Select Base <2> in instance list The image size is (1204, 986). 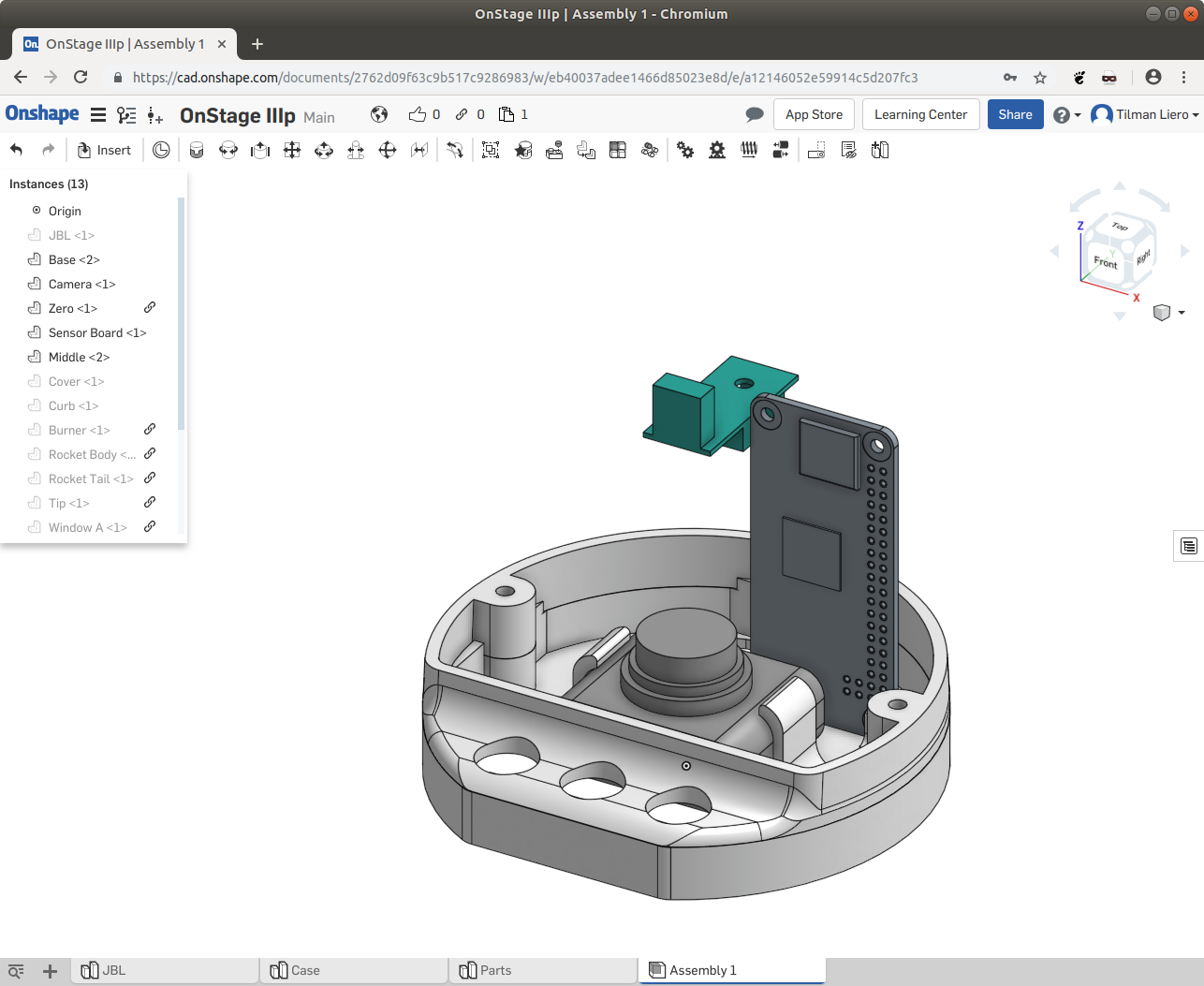[x=74, y=259]
